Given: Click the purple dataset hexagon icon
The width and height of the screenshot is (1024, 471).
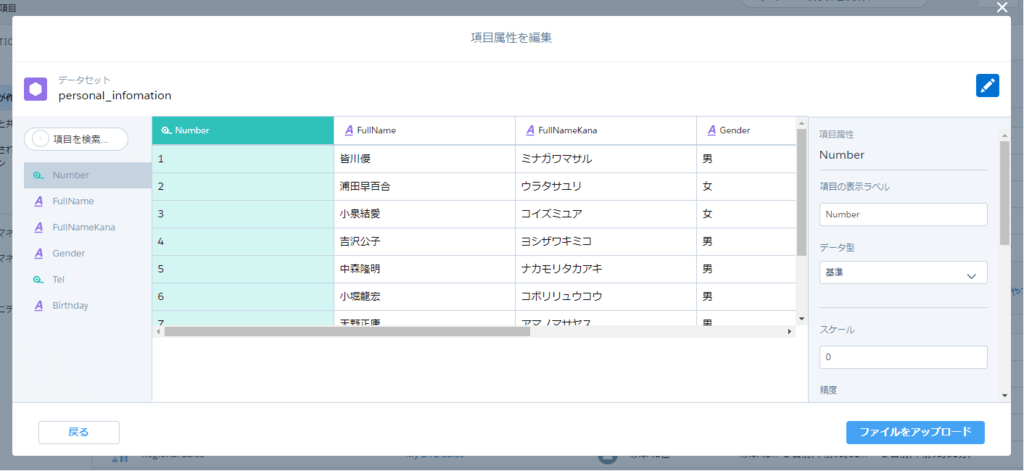Looking at the screenshot, I should click(x=36, y=88).
